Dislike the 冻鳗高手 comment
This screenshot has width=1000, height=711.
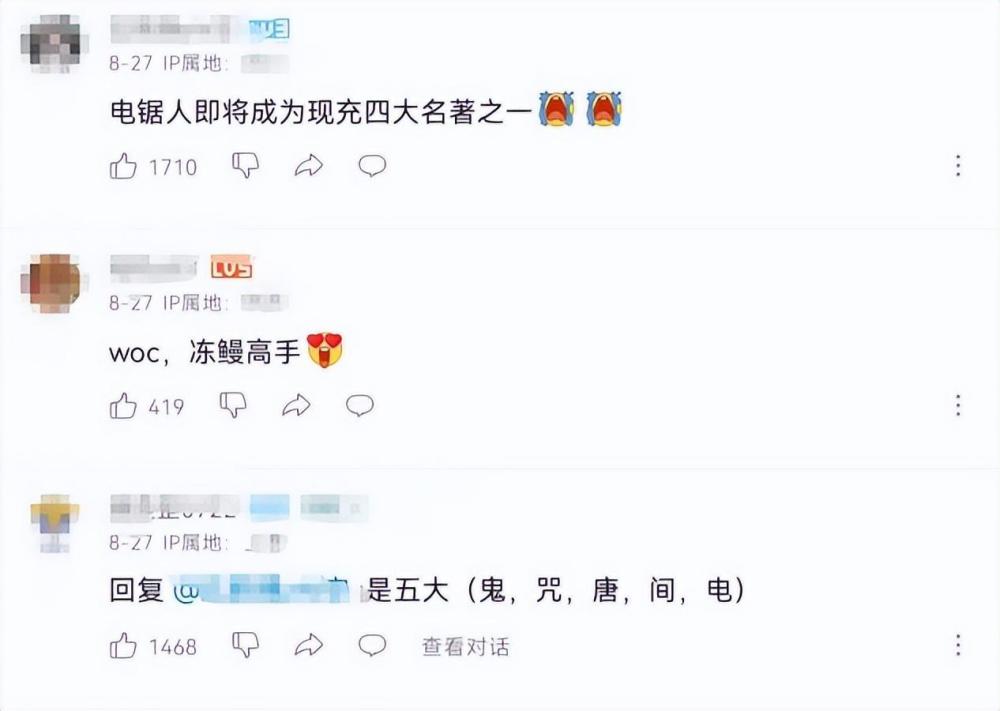[x=233, y=405]
